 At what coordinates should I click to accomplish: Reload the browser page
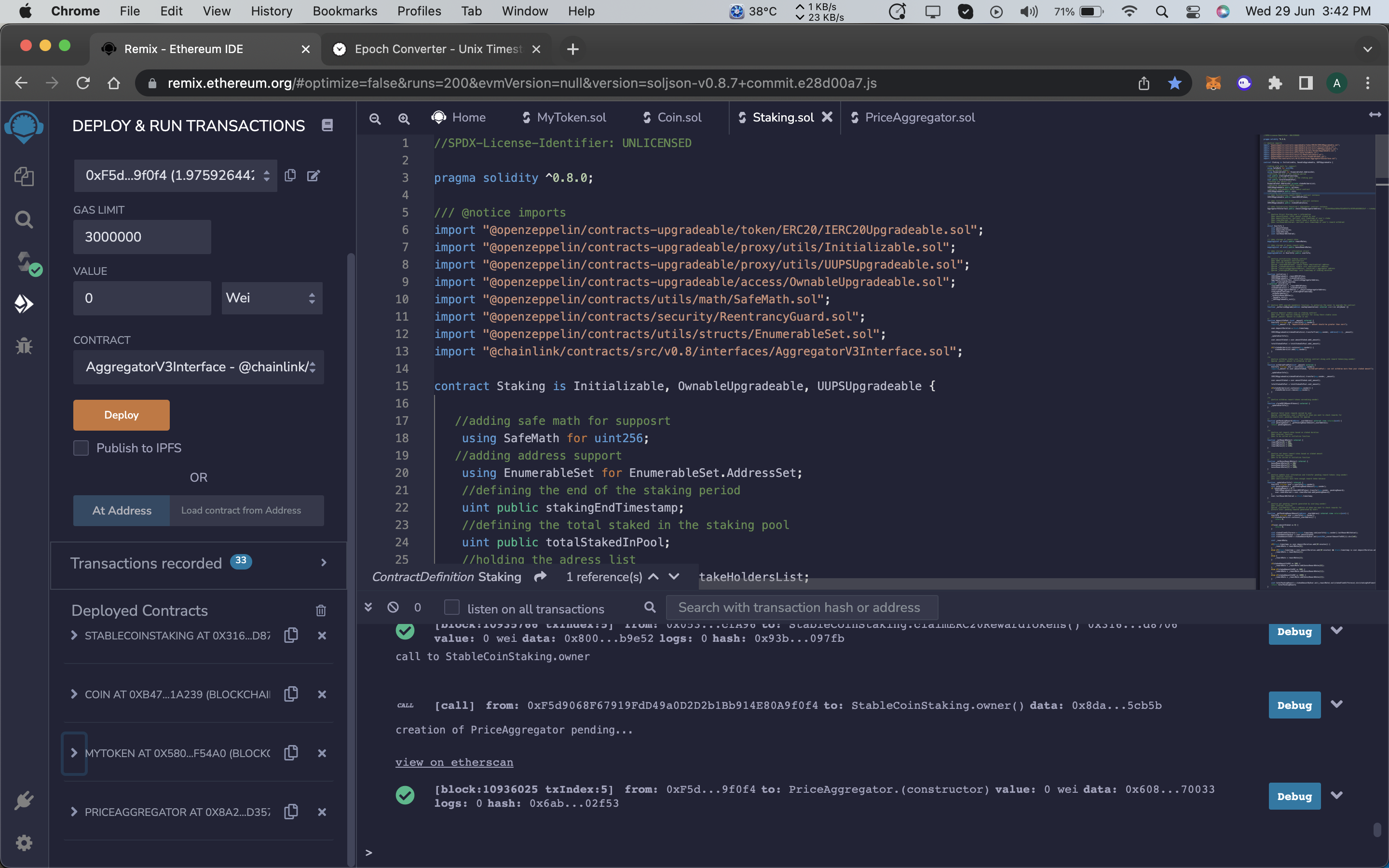[83, 83]
